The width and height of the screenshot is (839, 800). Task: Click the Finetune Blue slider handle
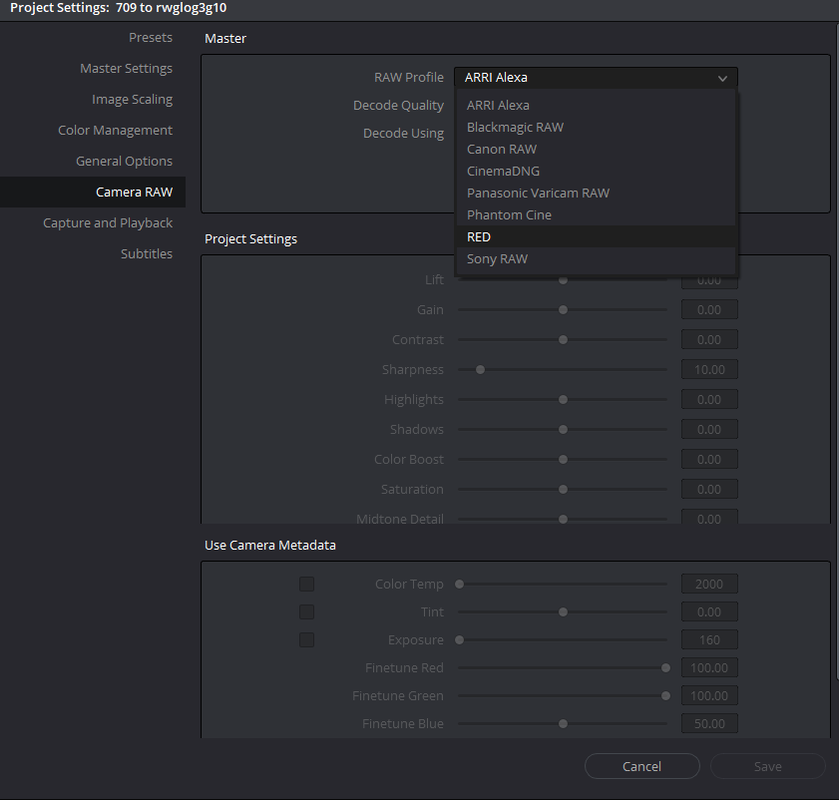coord(563,723)
